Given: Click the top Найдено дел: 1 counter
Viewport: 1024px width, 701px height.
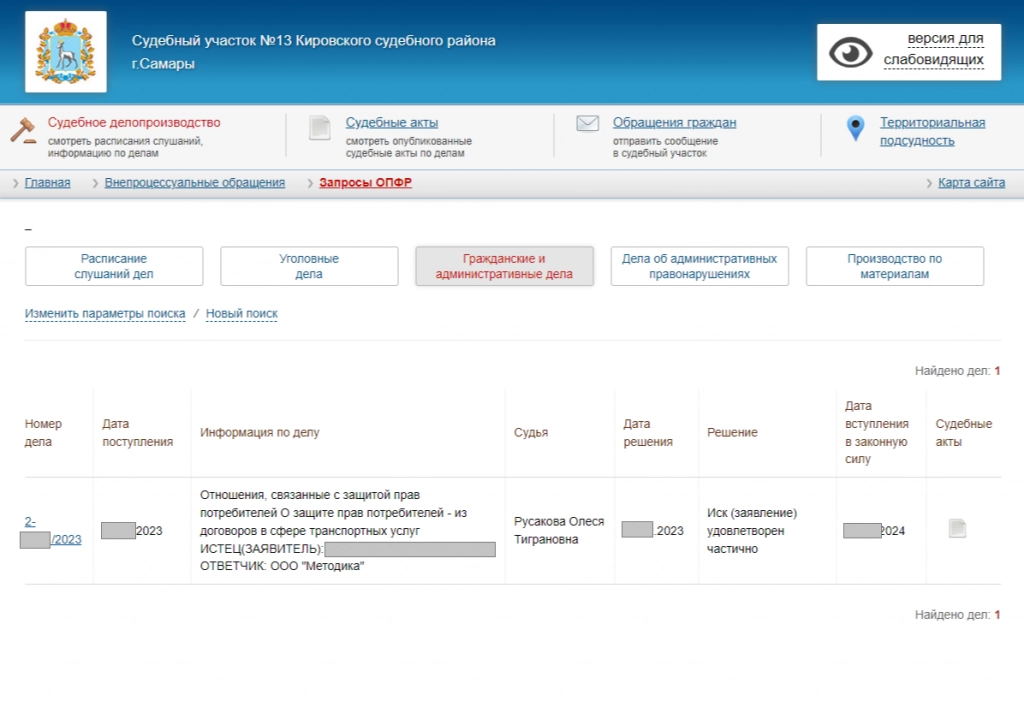Looking at the screenshot, I should [x=957, y=370].
